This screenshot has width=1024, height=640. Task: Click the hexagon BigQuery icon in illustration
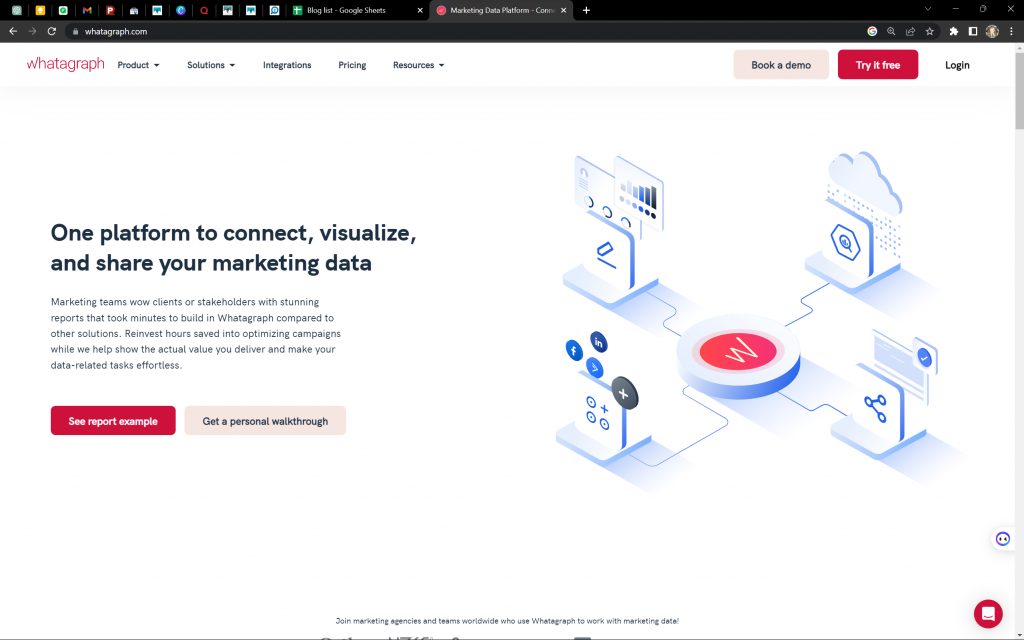pos(845,243)
